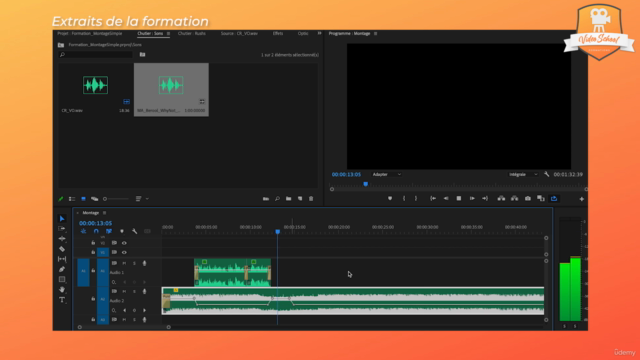Stop playback in Program monitor
The width and height of the screenshot is (640, 360).
click(x=459, y=198)
